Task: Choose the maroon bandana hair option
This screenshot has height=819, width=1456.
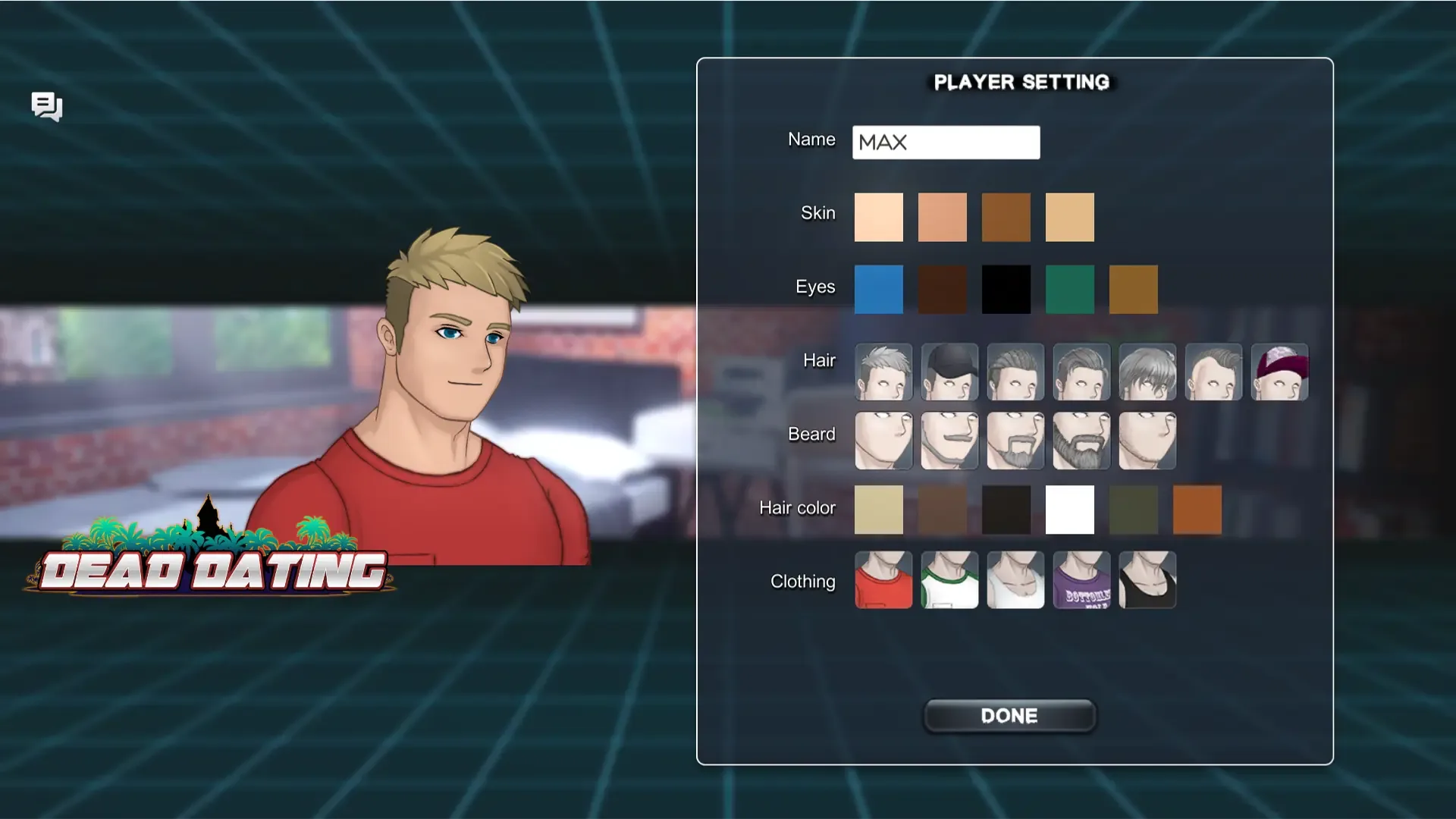Action: point(1279,372)
